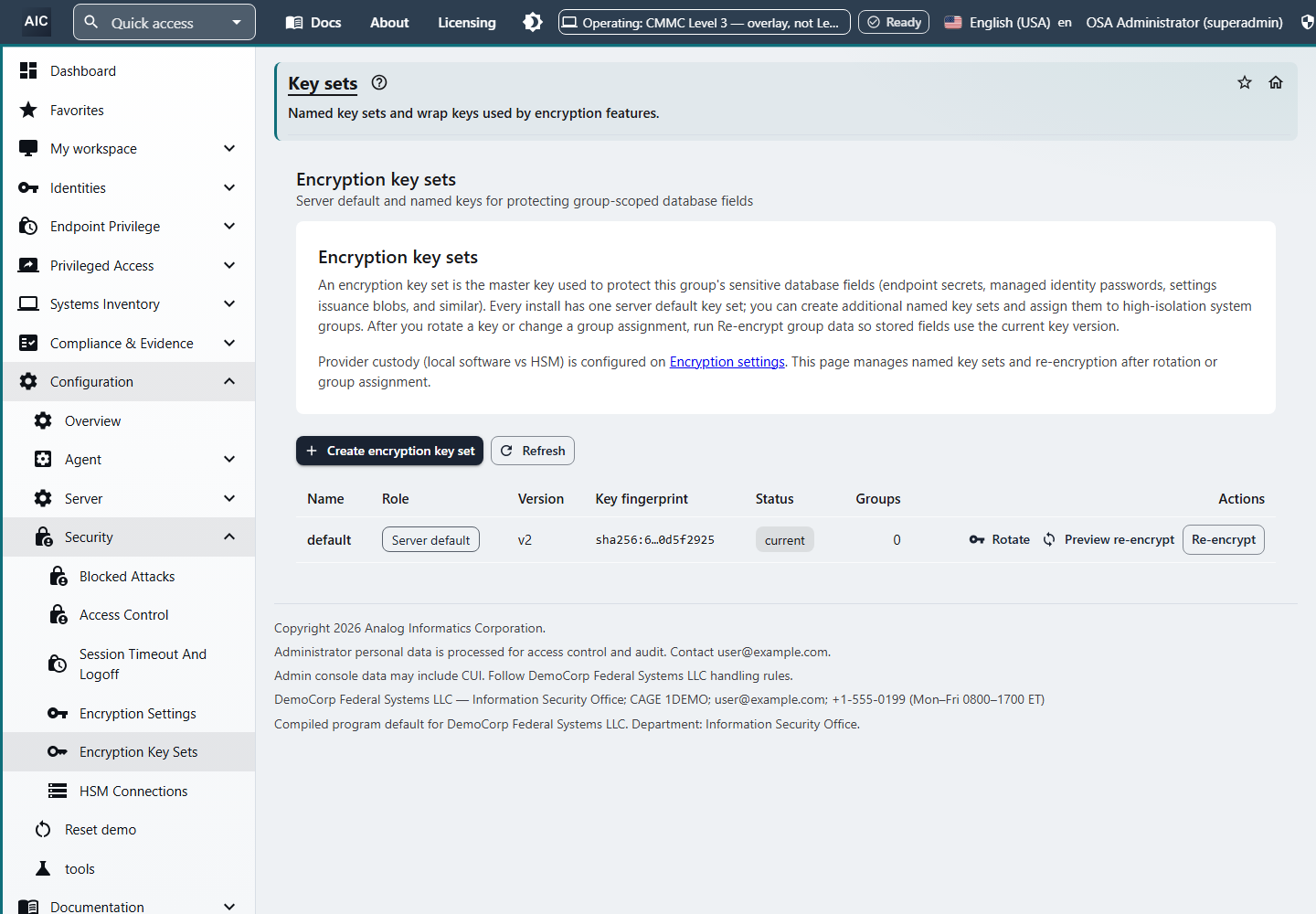Click Preview re-encrypt for default key
The image size is (1316, 914).
[x=1109, y=539]
